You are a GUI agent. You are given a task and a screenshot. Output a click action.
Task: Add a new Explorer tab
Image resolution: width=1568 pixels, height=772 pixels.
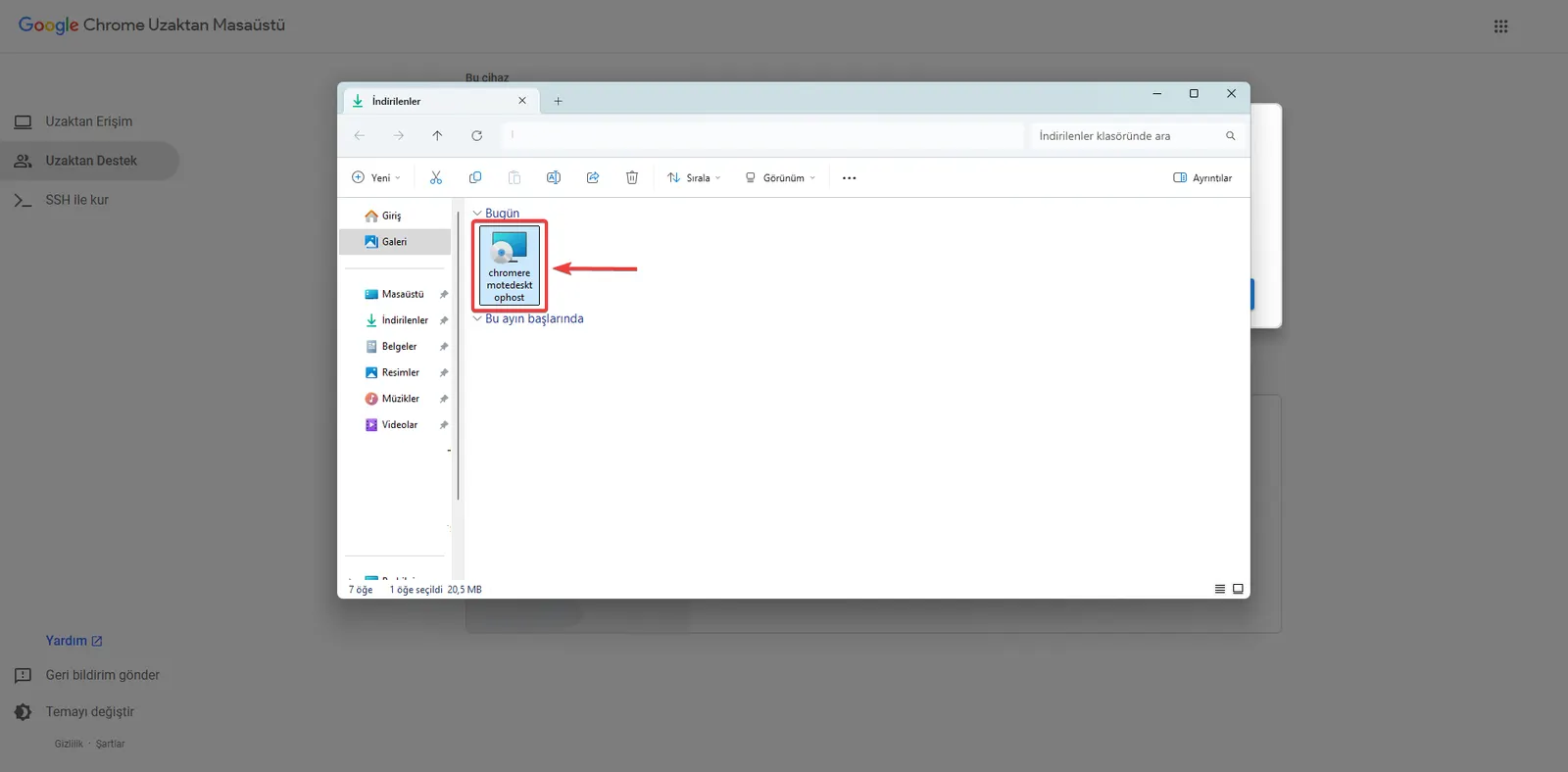[558, 101]
